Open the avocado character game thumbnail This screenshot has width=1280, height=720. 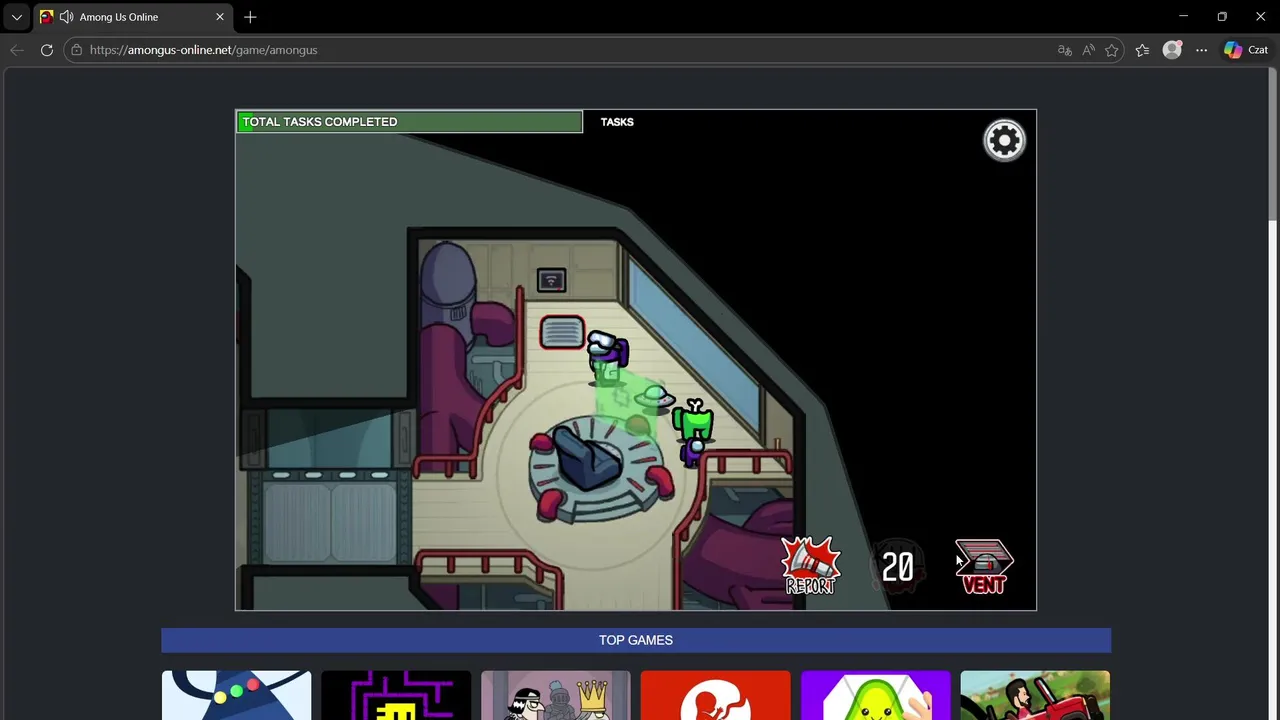coord(875,695)
